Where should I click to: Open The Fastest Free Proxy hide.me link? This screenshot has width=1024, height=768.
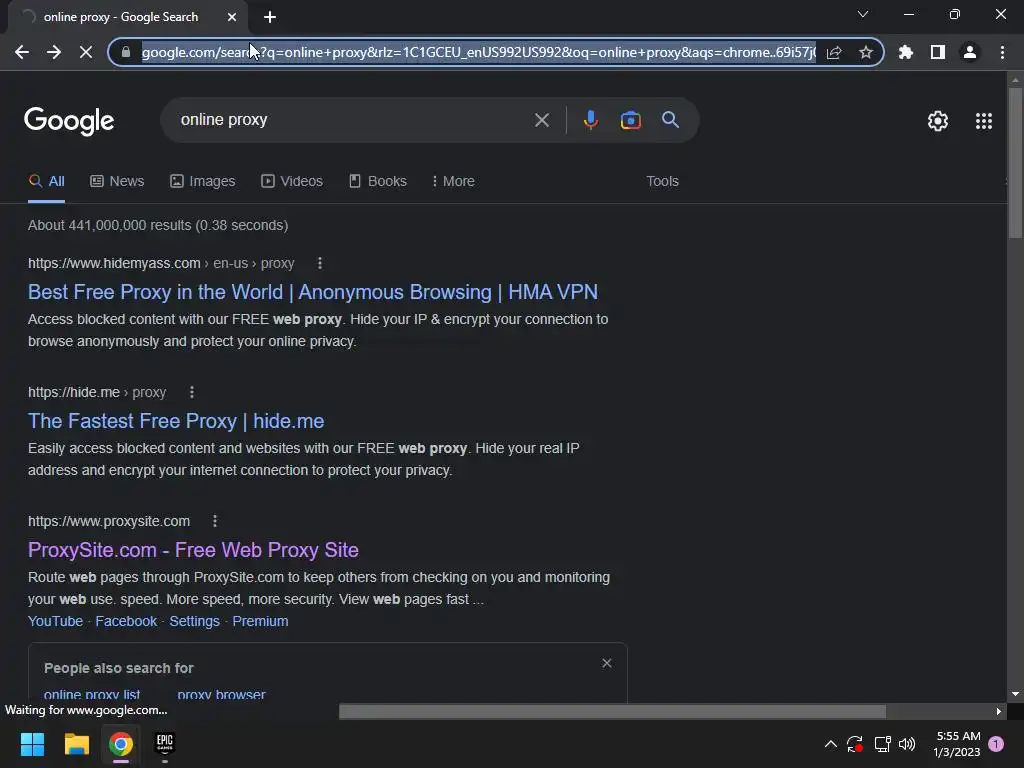(x=176, y=421)
